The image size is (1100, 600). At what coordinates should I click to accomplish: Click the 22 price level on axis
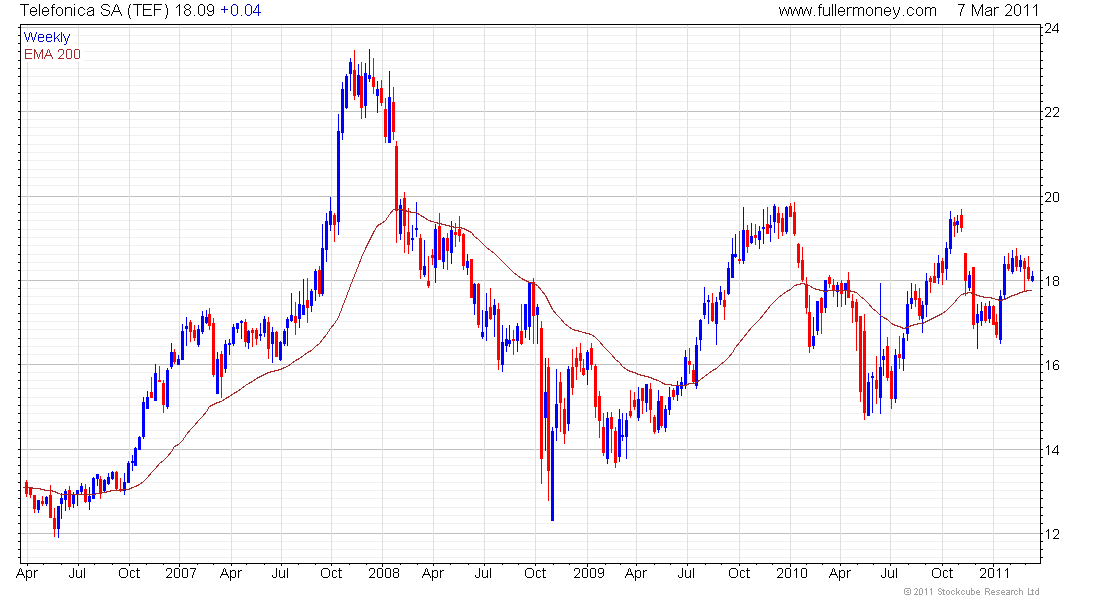(1052, 112)
